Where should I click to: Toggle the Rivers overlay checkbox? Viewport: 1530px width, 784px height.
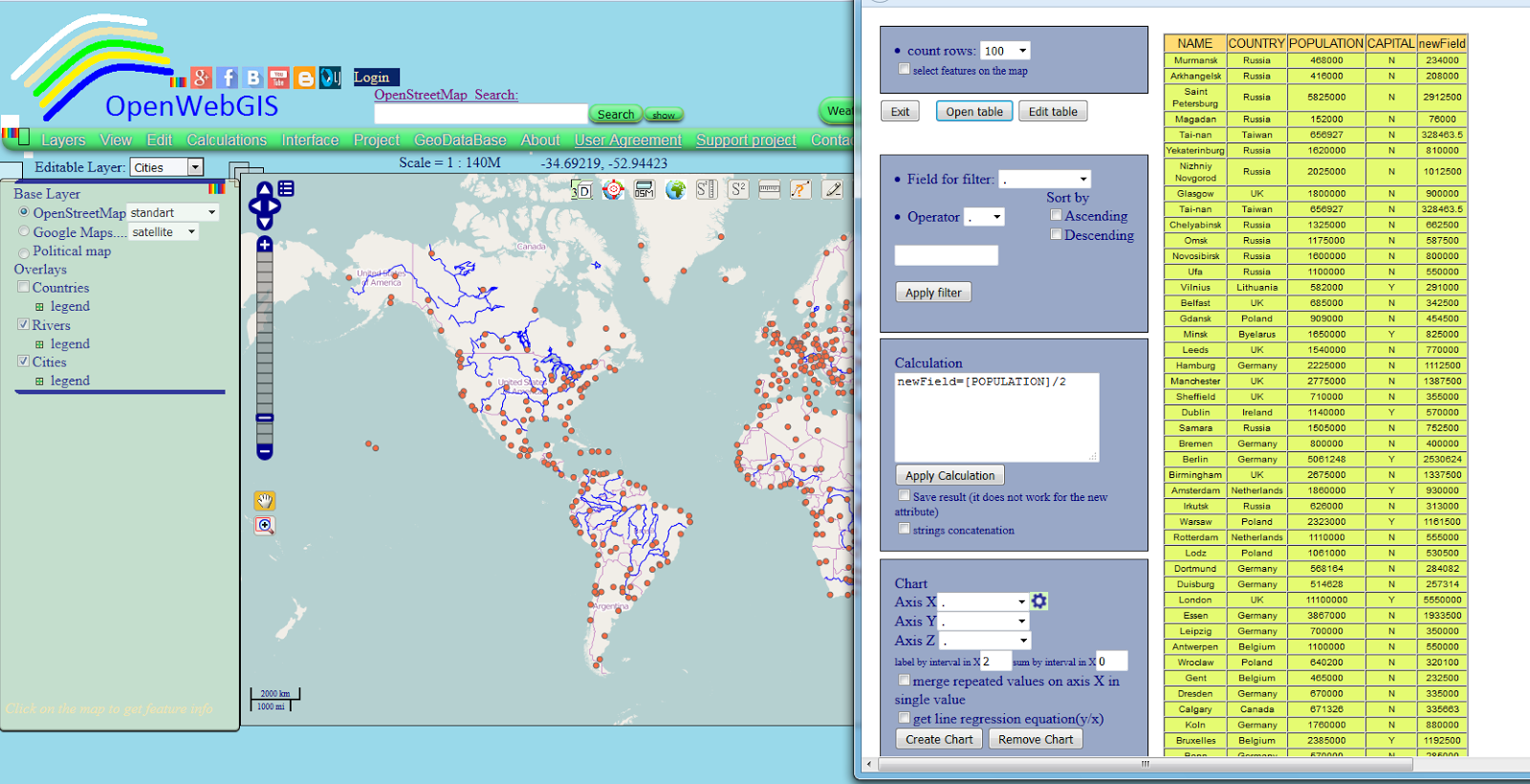pyautogui.click(x=23, y=324)
